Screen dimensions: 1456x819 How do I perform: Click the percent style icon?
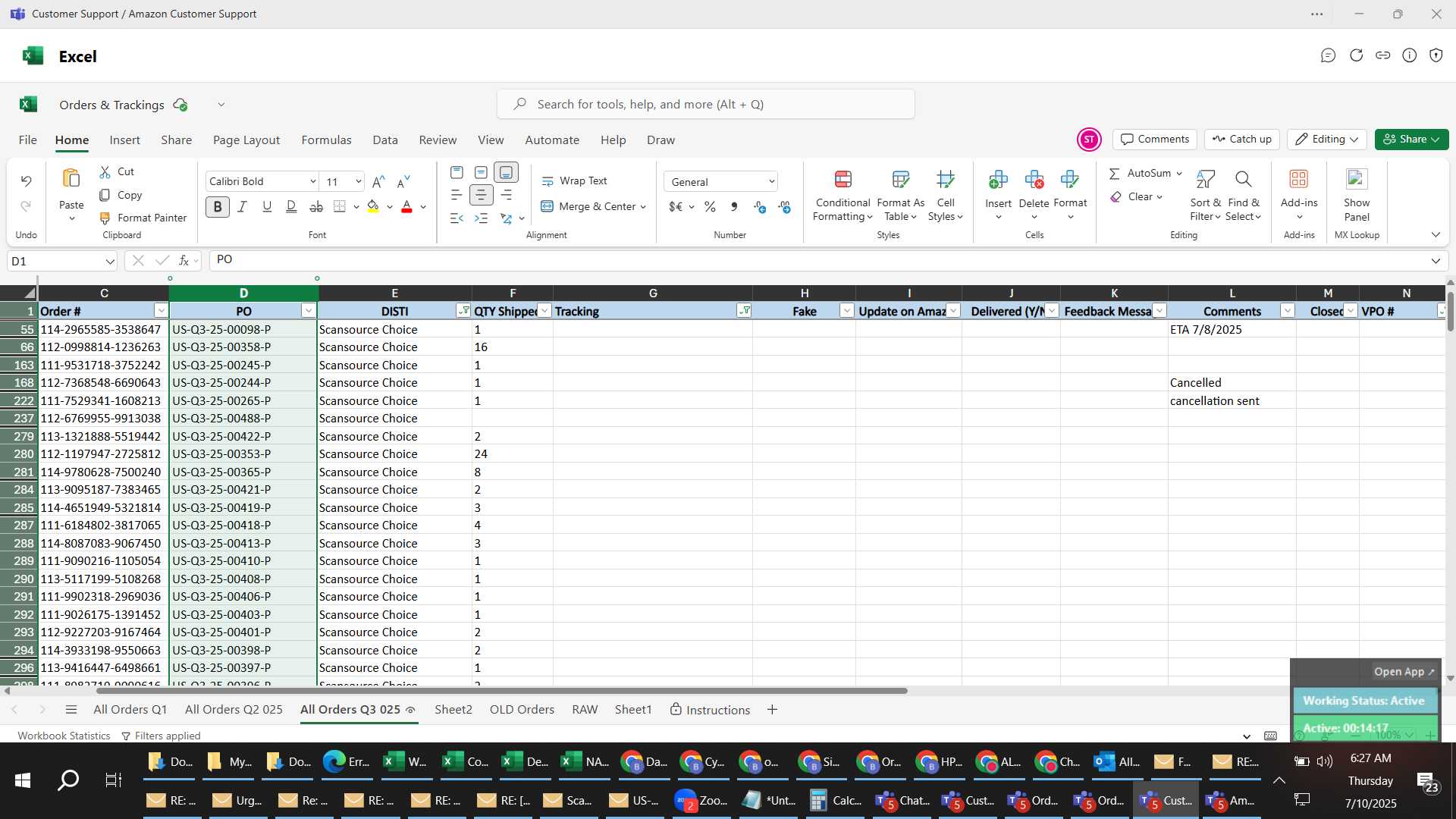point(710,206)
